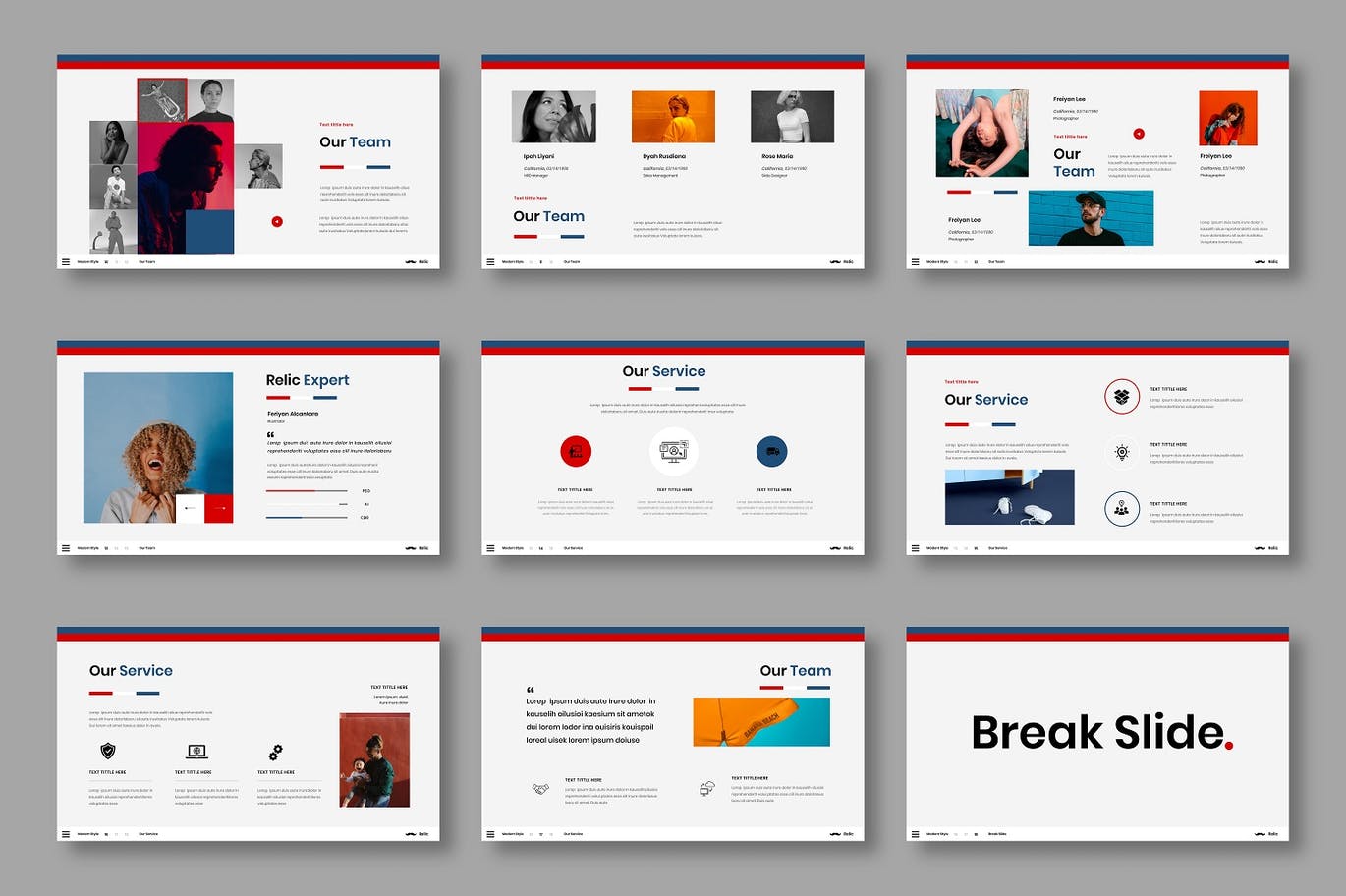Click the handshake icon in the quote slide
Viewport: 1346px width, 896px height.
[539, 789]
